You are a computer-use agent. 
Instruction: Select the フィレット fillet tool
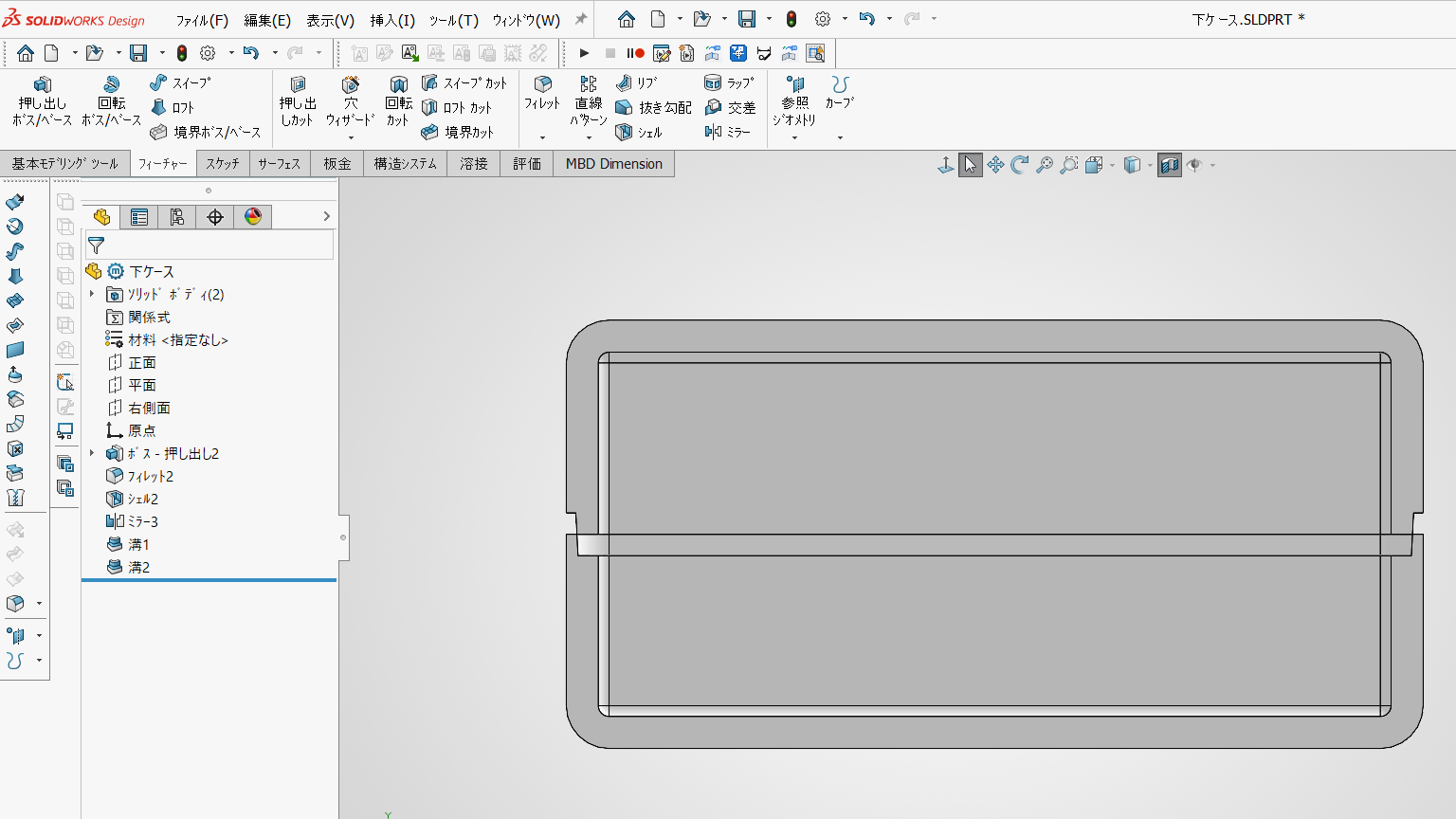[x=542, y=93]
